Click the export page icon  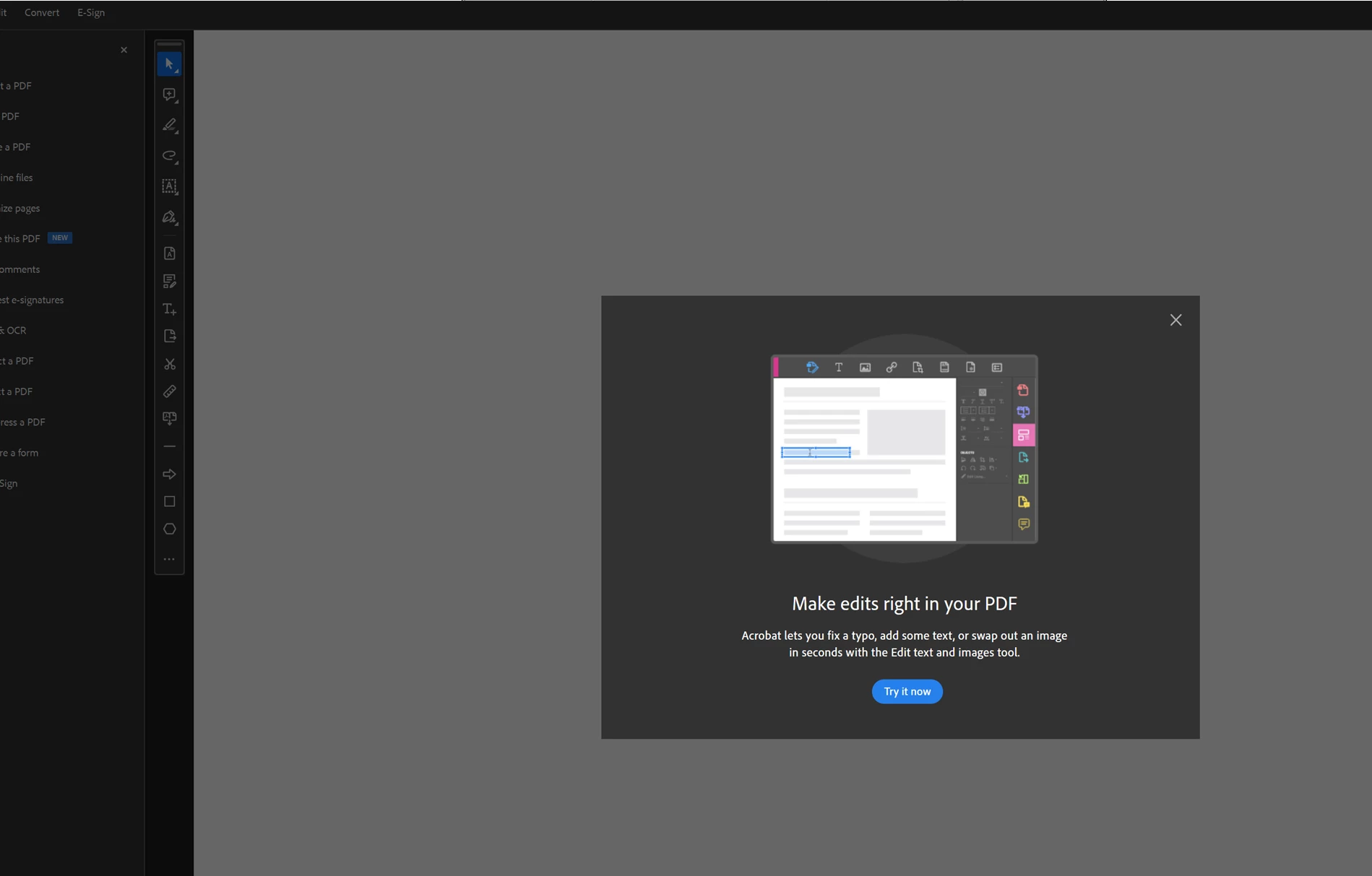pos(169,336)
